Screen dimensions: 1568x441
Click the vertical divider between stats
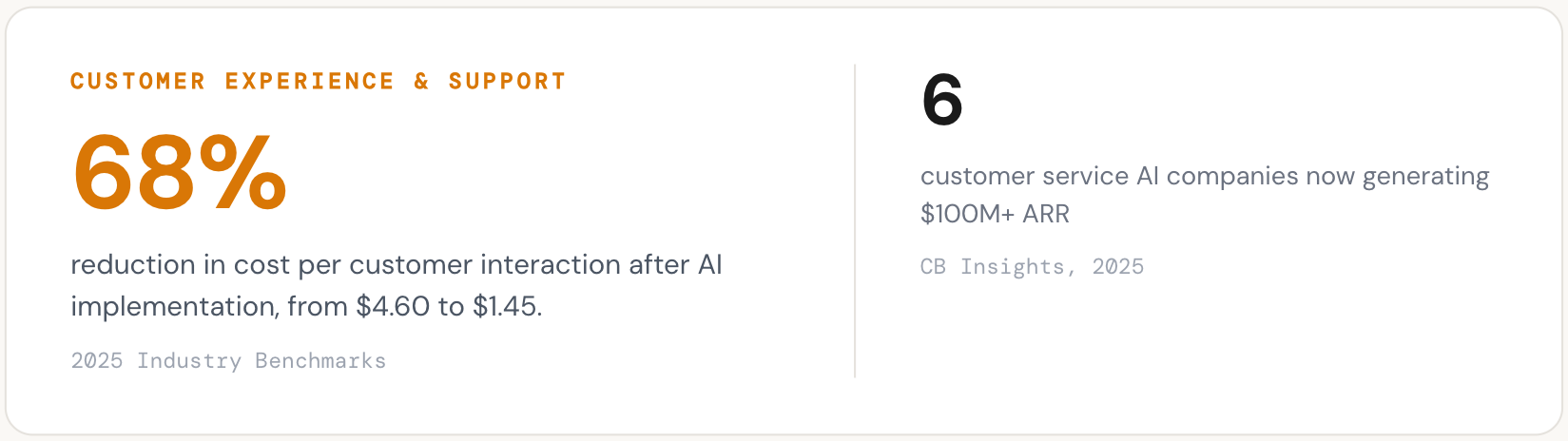(x=855, y=220)
